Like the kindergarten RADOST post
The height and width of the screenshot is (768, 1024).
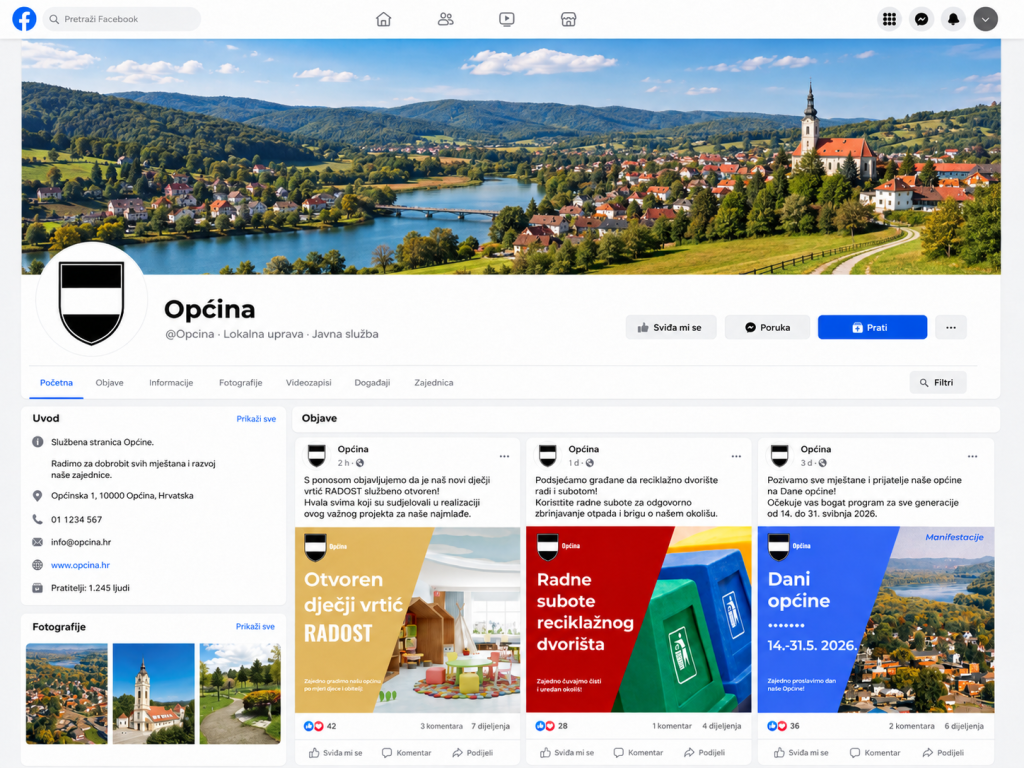click(335, 753)
